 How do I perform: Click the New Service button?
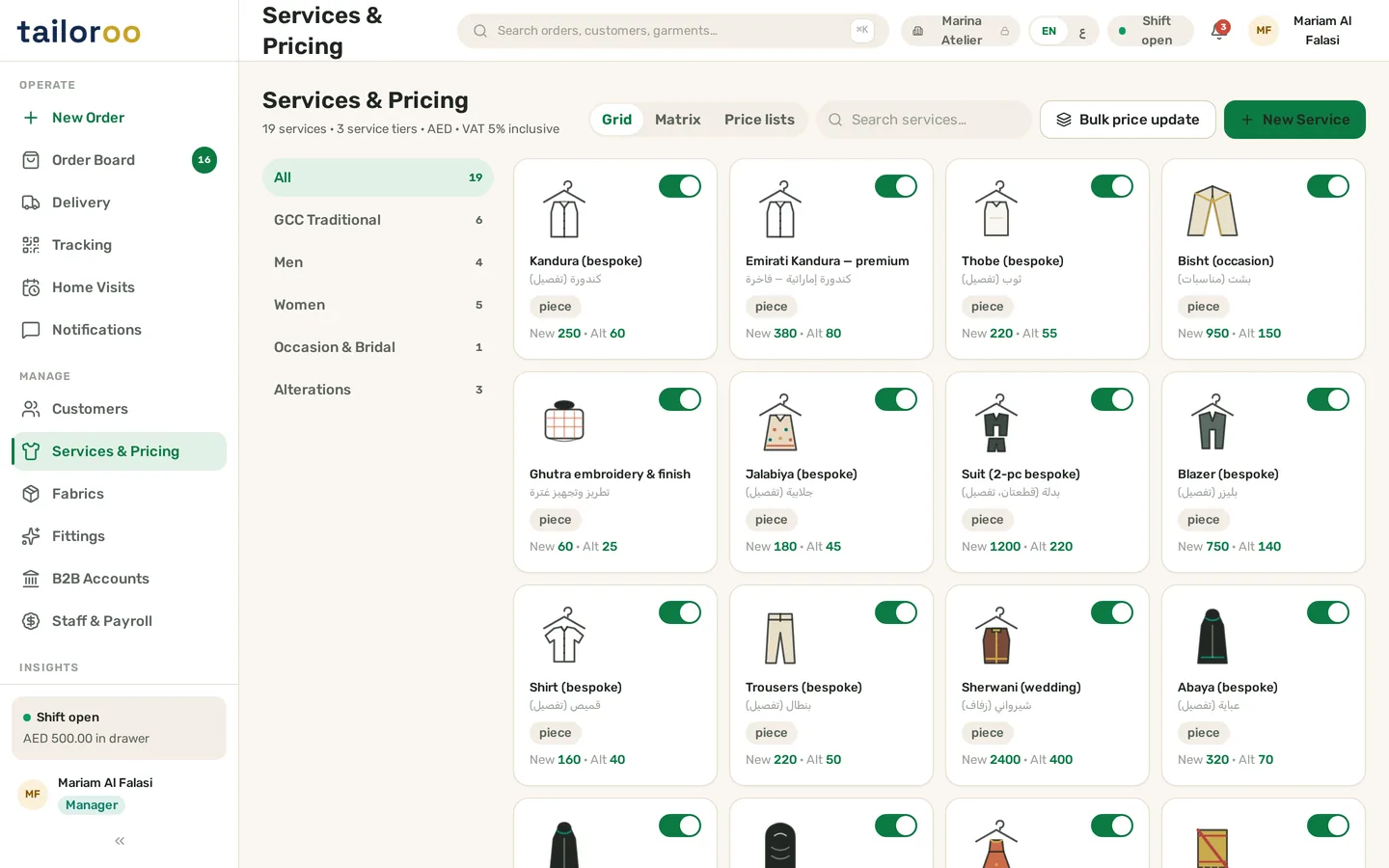(1294, 120)
